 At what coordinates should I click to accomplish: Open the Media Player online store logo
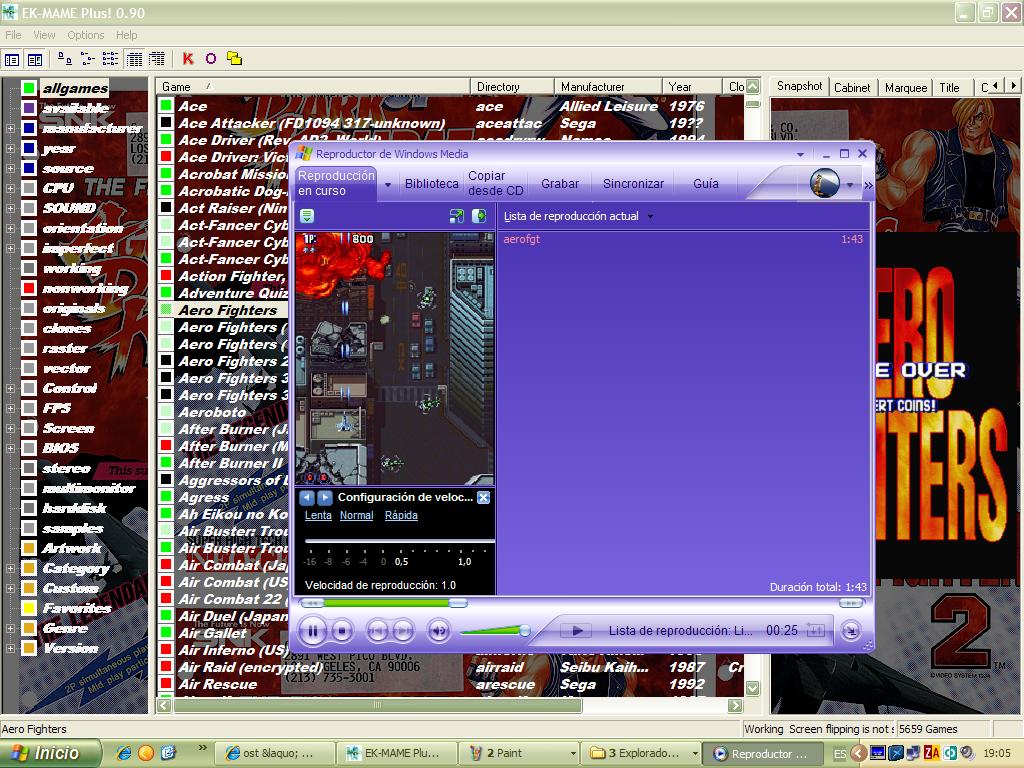pyautogui.click(x=825, y=183)
